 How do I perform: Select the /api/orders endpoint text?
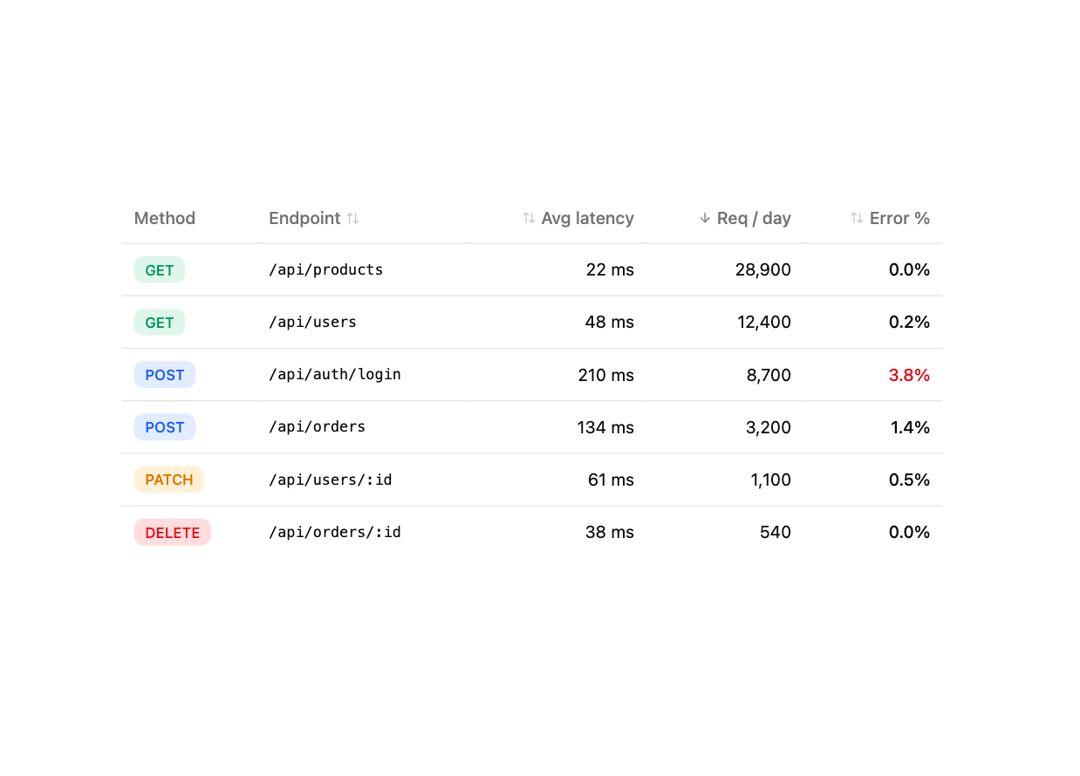317,427
